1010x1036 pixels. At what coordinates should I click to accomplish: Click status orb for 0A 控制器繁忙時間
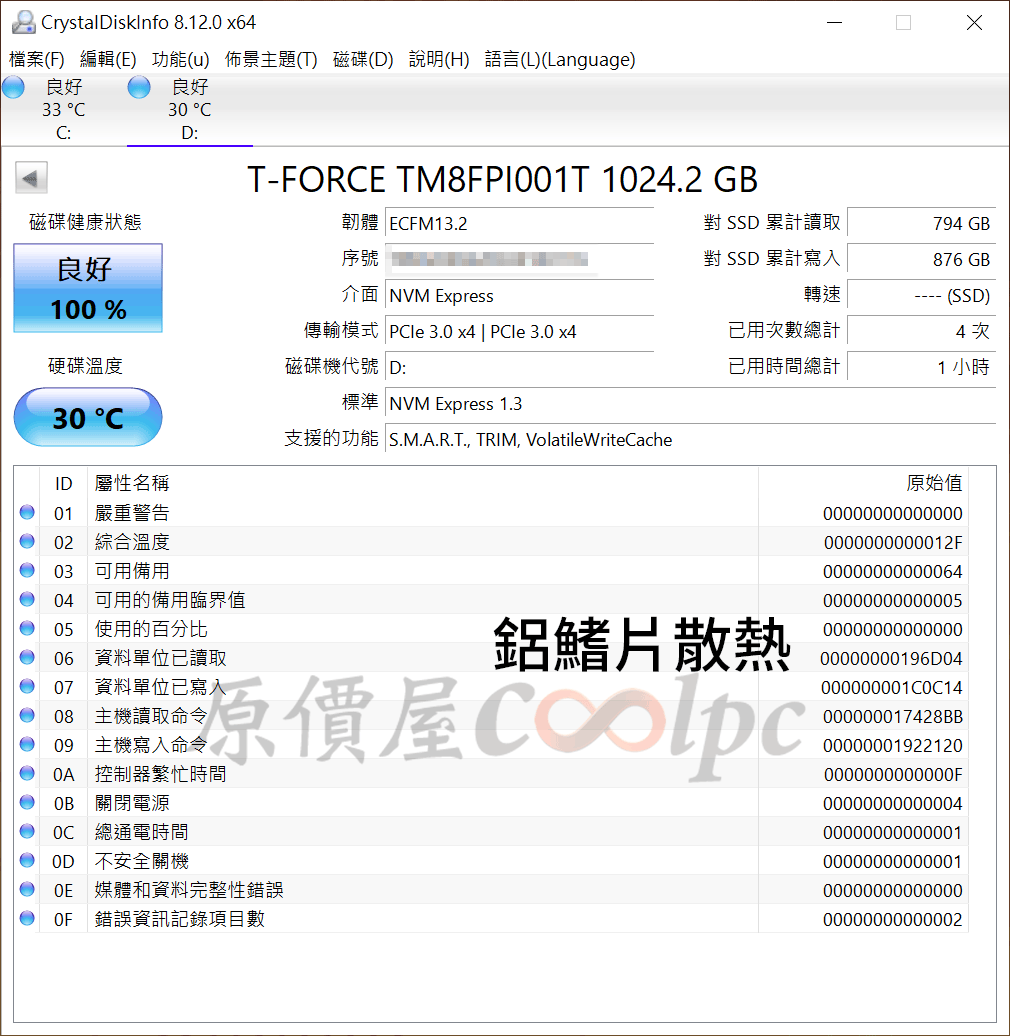(27, 774)
